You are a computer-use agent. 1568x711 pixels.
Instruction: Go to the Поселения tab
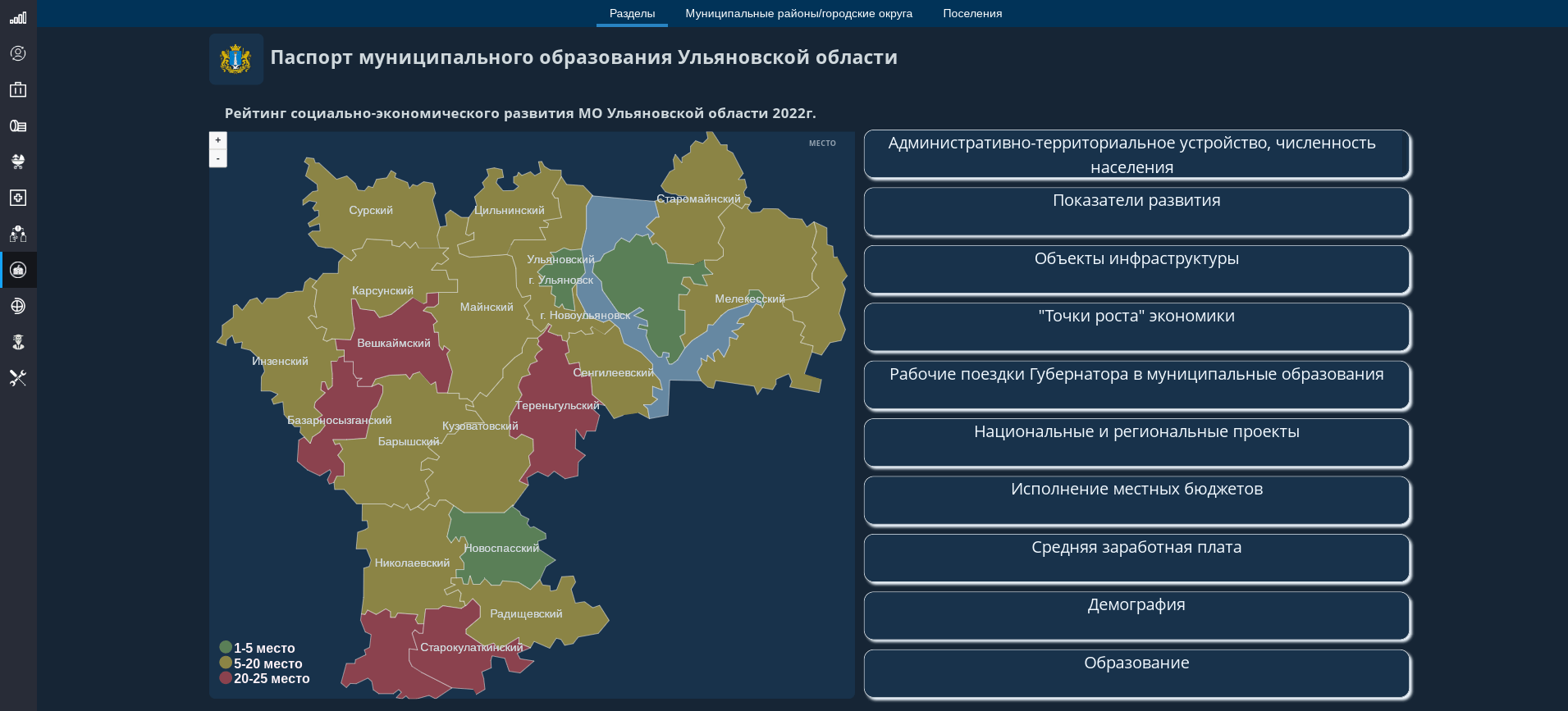click(x=972, y=14)
